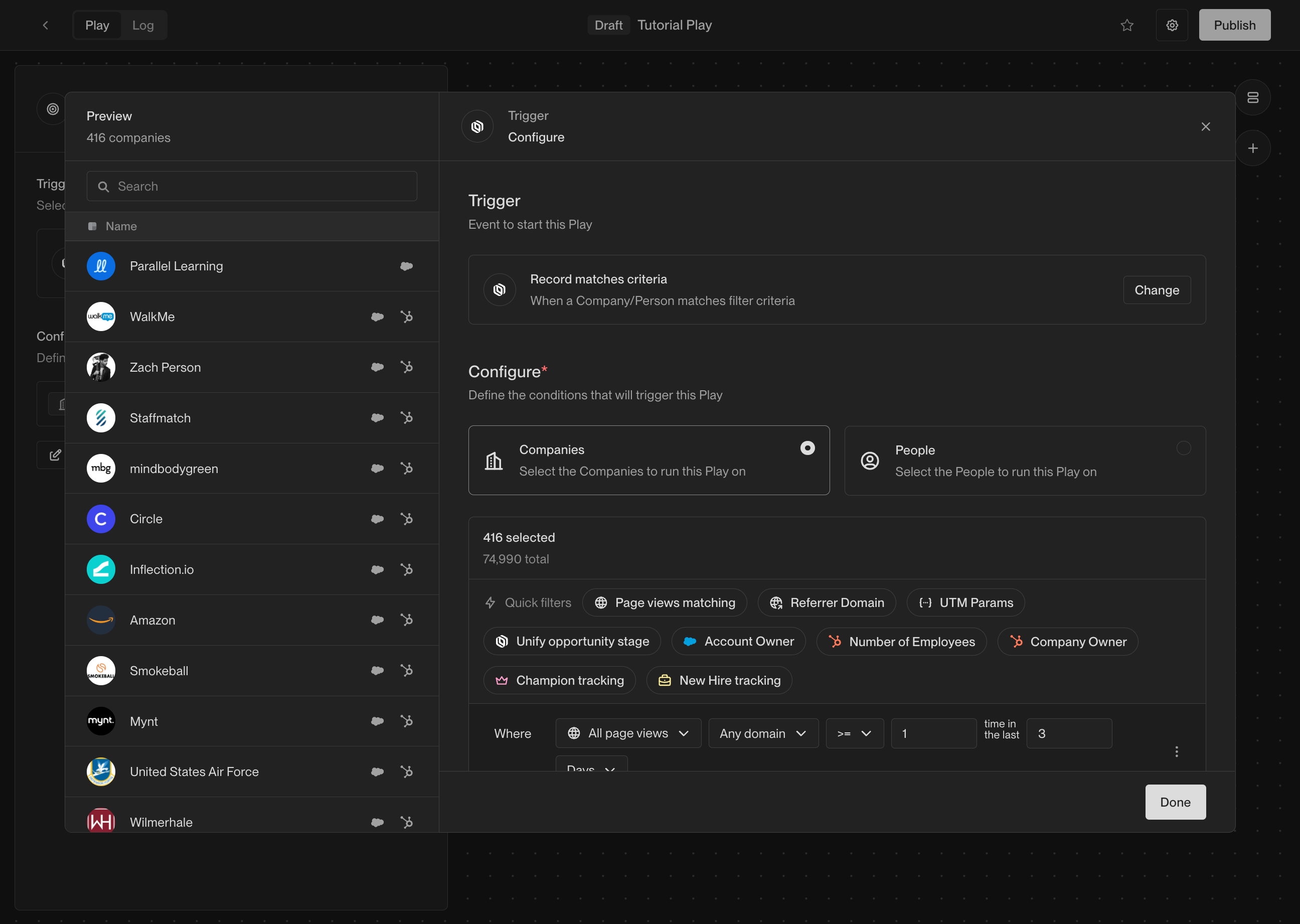Select the People radio option

1183,448
